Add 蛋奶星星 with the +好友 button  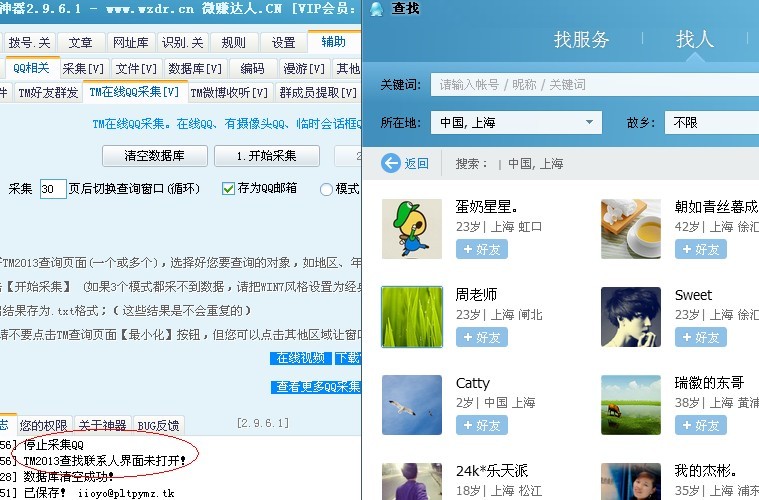pos(482,249)
